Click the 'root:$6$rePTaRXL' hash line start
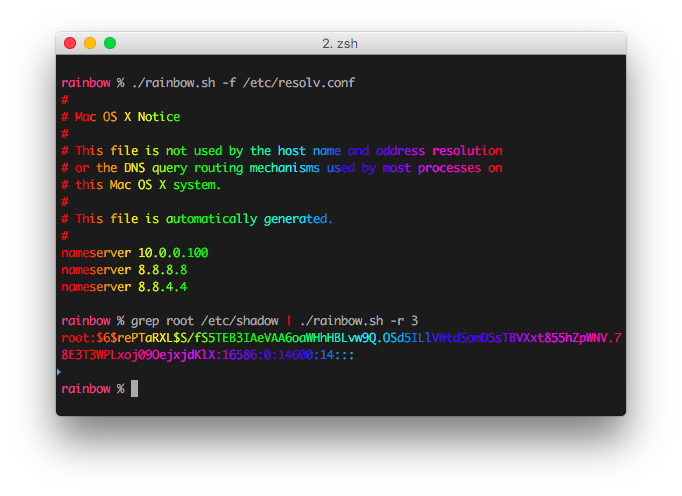Viewport: 682px width, 496px height. (117, 338)
